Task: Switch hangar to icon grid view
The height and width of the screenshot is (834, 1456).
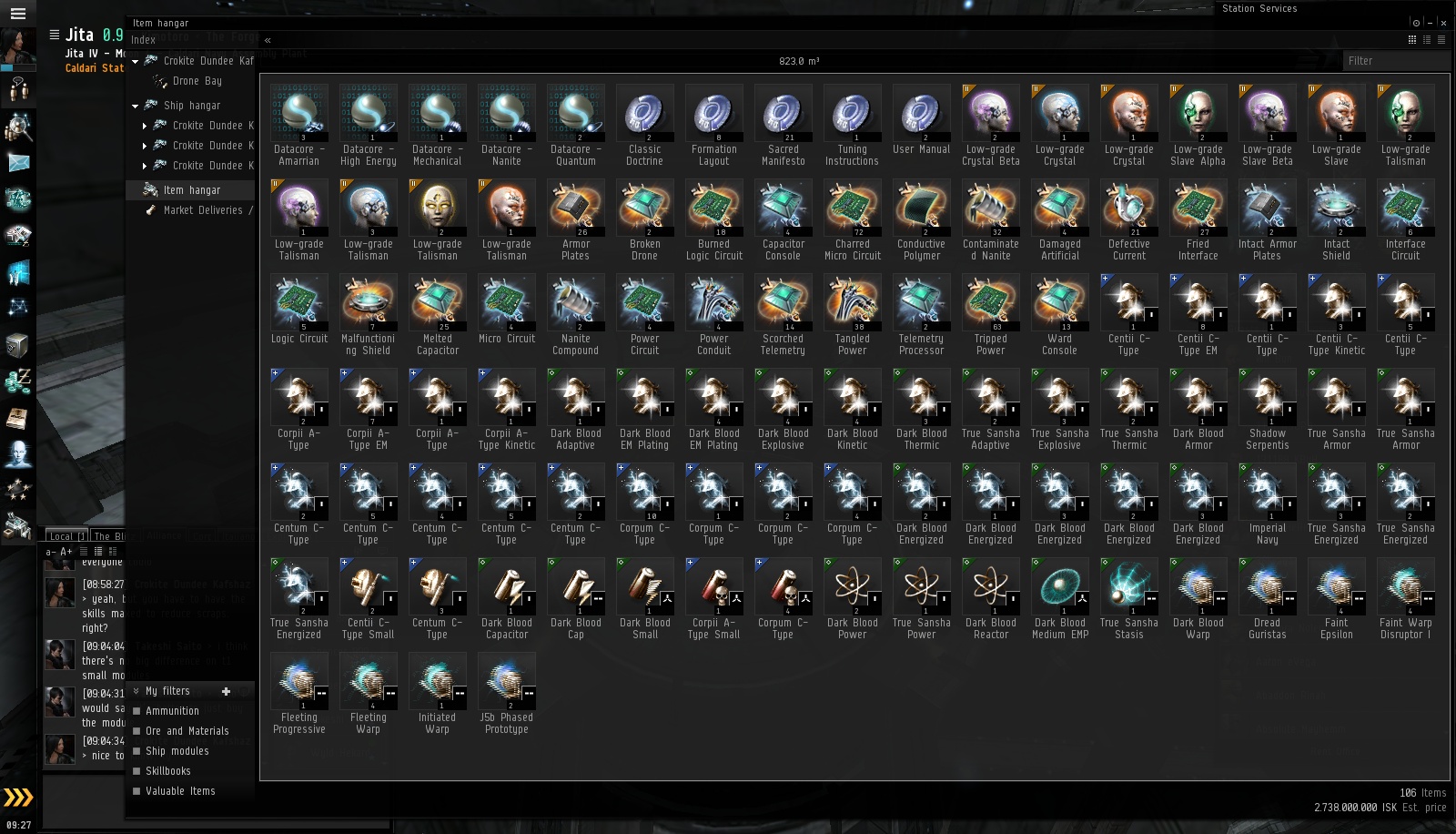Action: 1412,40
